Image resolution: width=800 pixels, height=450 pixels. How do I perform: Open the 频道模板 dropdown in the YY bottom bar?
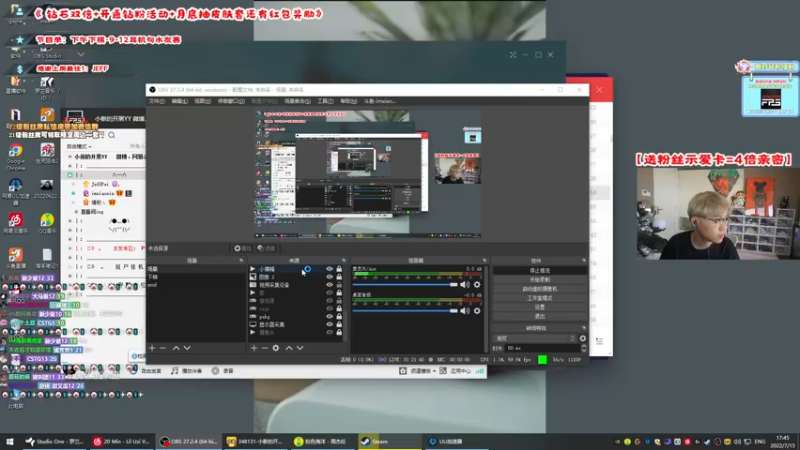[x=419, y=371]
